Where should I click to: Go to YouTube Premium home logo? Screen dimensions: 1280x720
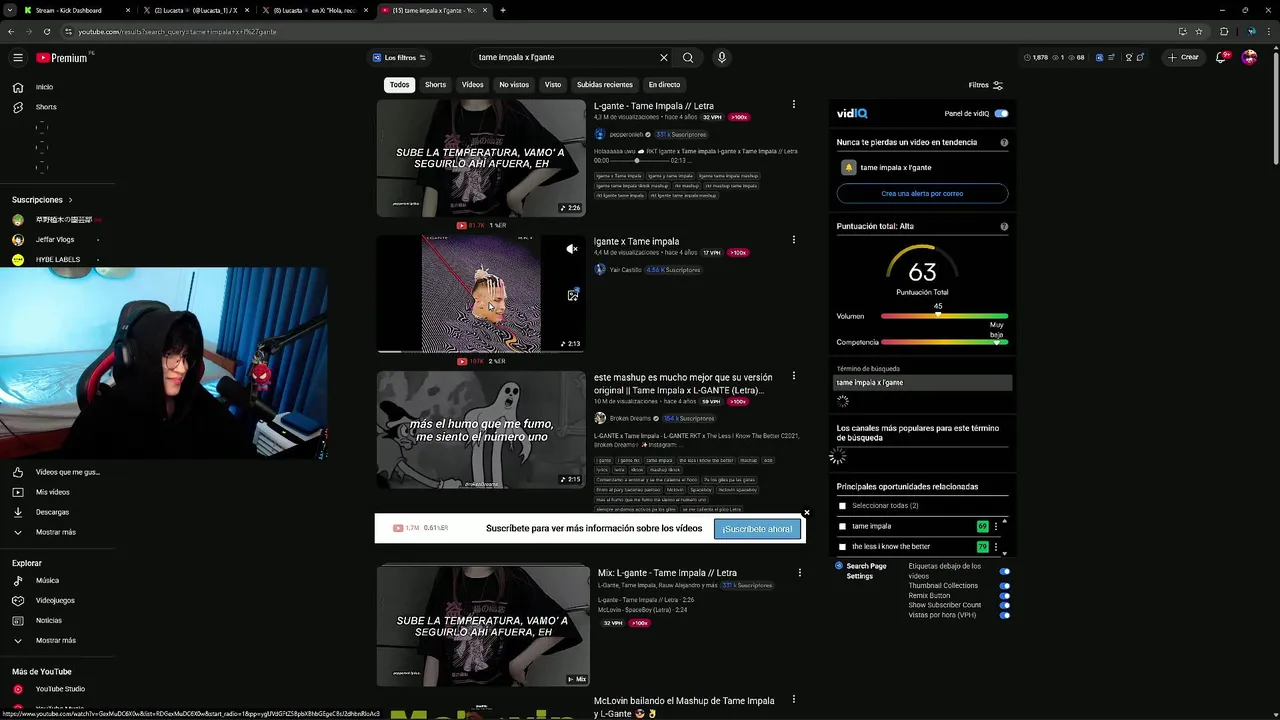(x=63, y=58)
